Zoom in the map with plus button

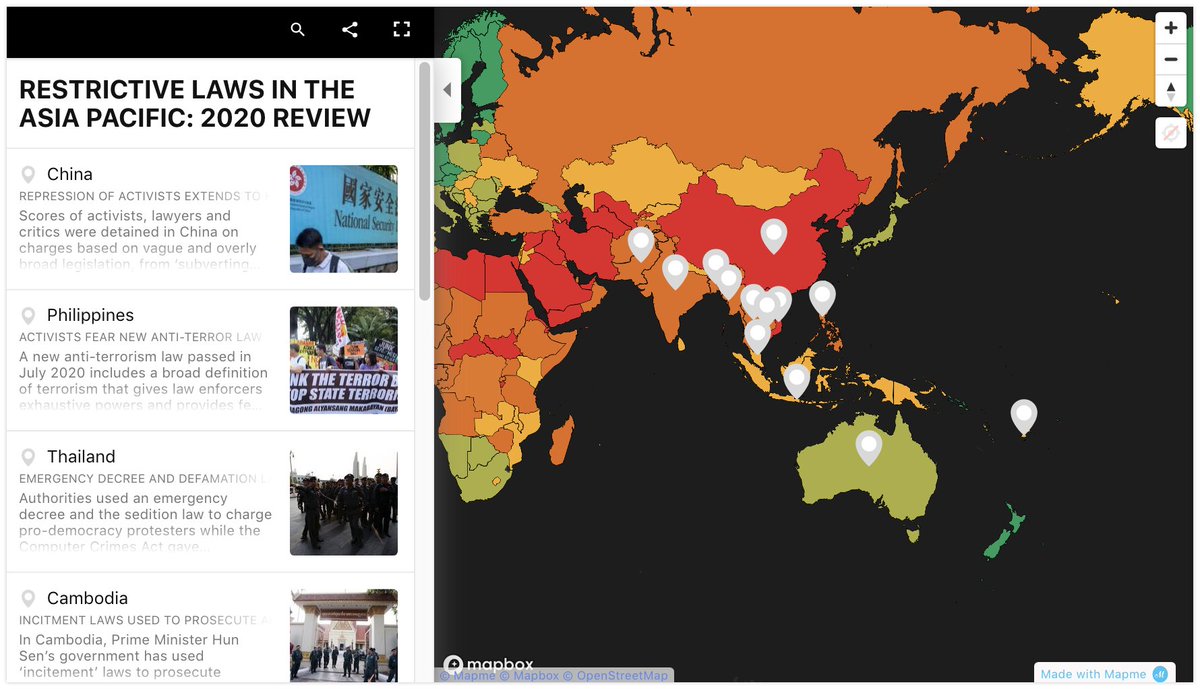point(1171,27)
